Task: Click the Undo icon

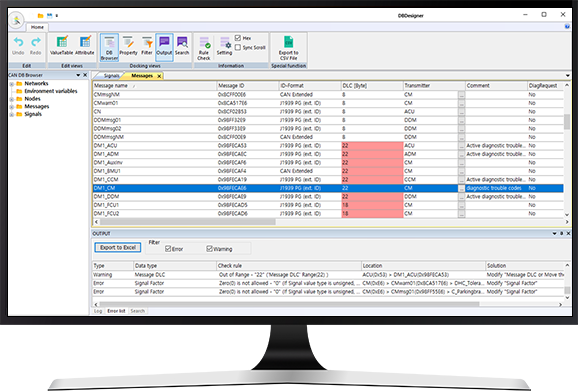Action: tap(18, 46)
